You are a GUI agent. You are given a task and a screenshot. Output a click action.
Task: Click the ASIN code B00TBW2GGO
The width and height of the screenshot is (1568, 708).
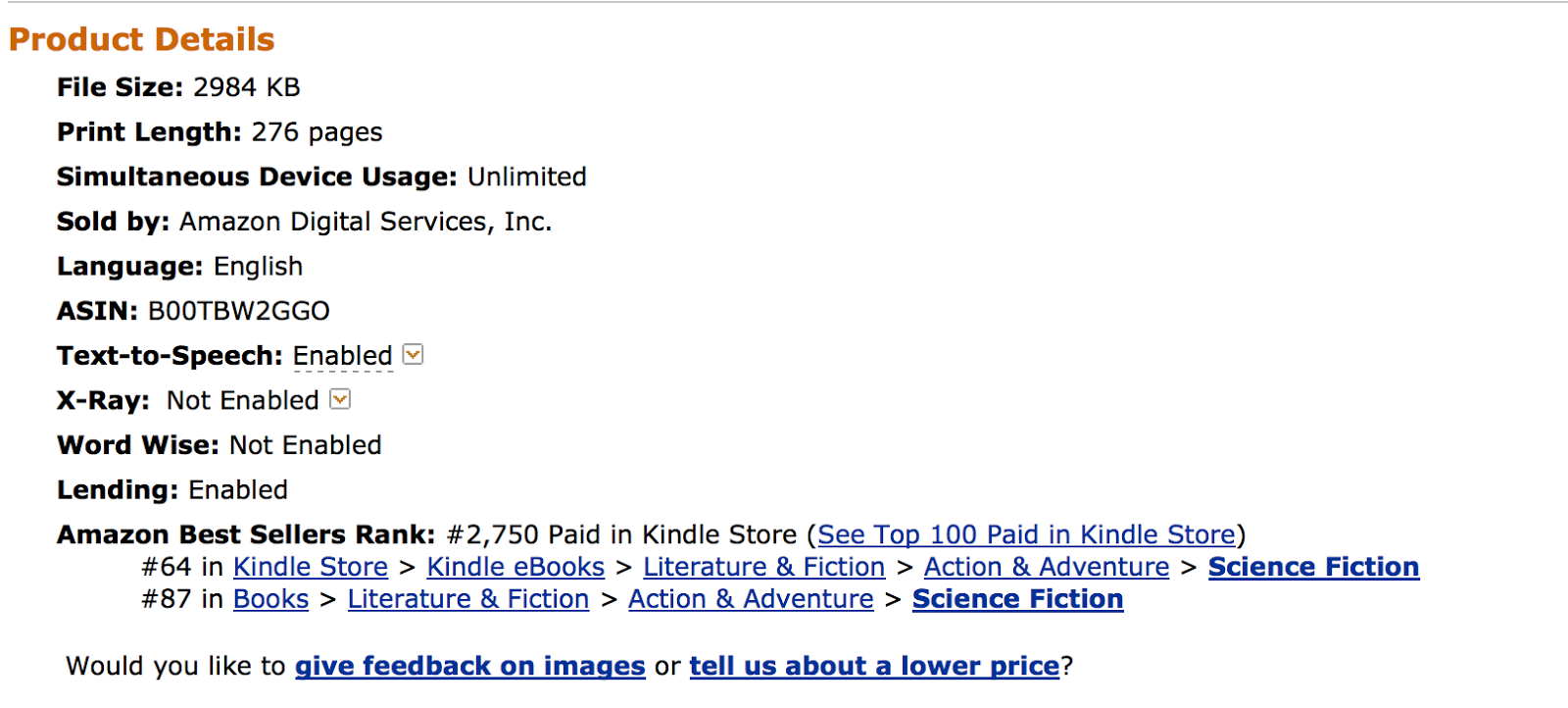click(239, 311)
